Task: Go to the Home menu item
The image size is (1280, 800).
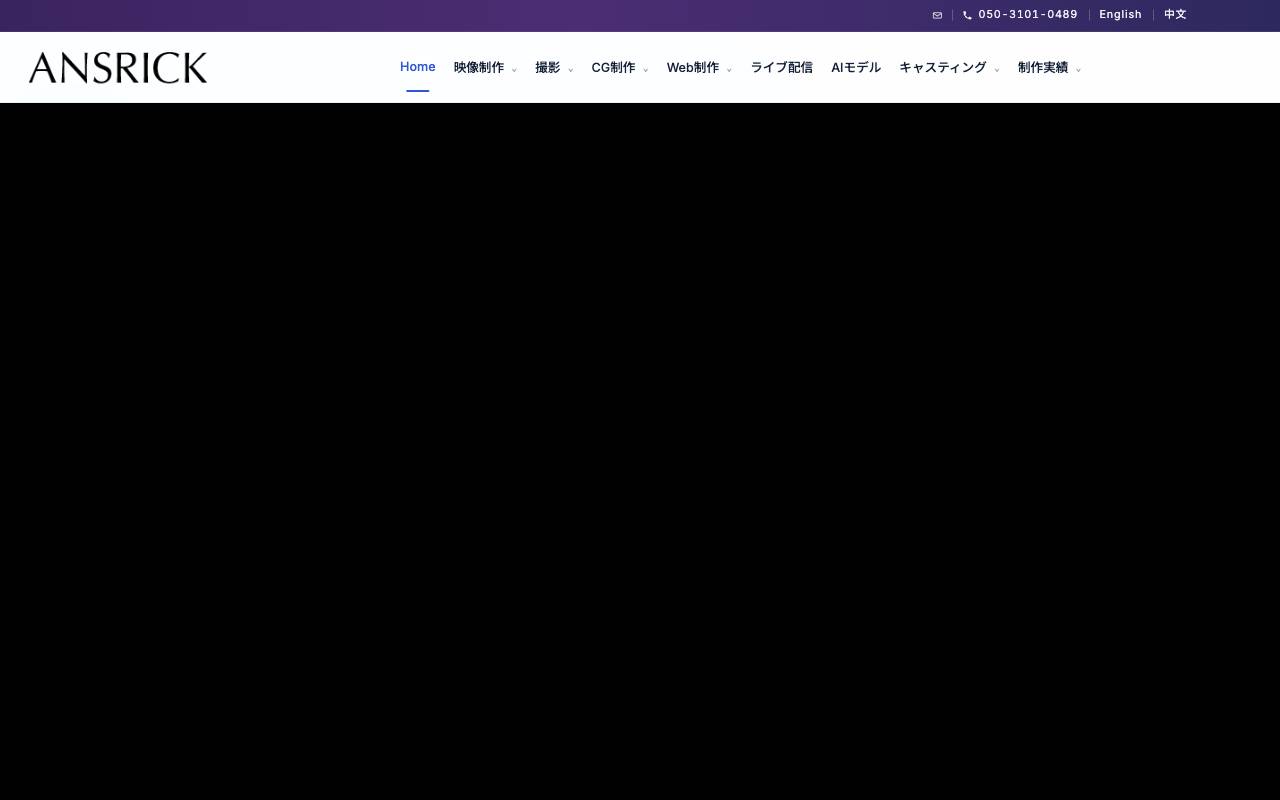Action: 418,67
